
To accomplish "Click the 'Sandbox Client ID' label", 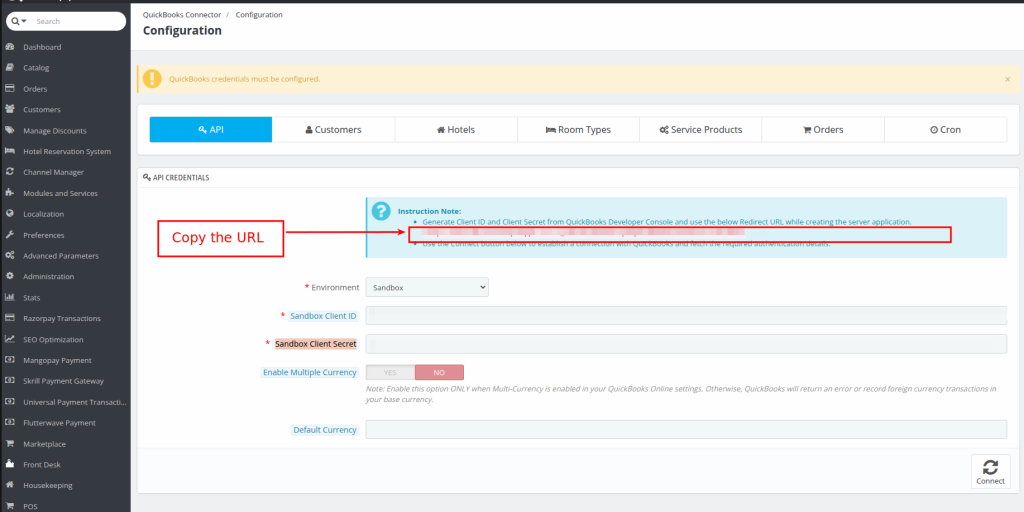I will (323, 316).
